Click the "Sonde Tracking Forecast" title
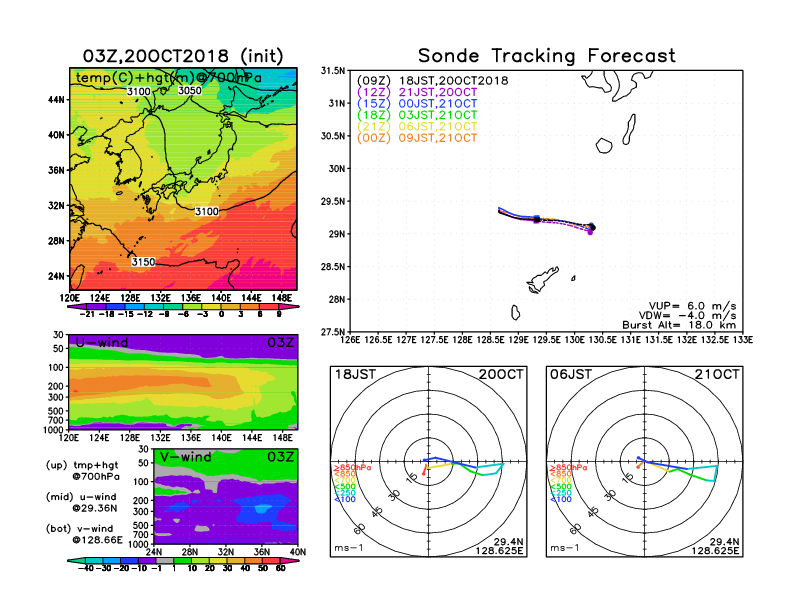The height and width of the screenshot is (612, 792). pyautogui.click(x=546, y=56)
